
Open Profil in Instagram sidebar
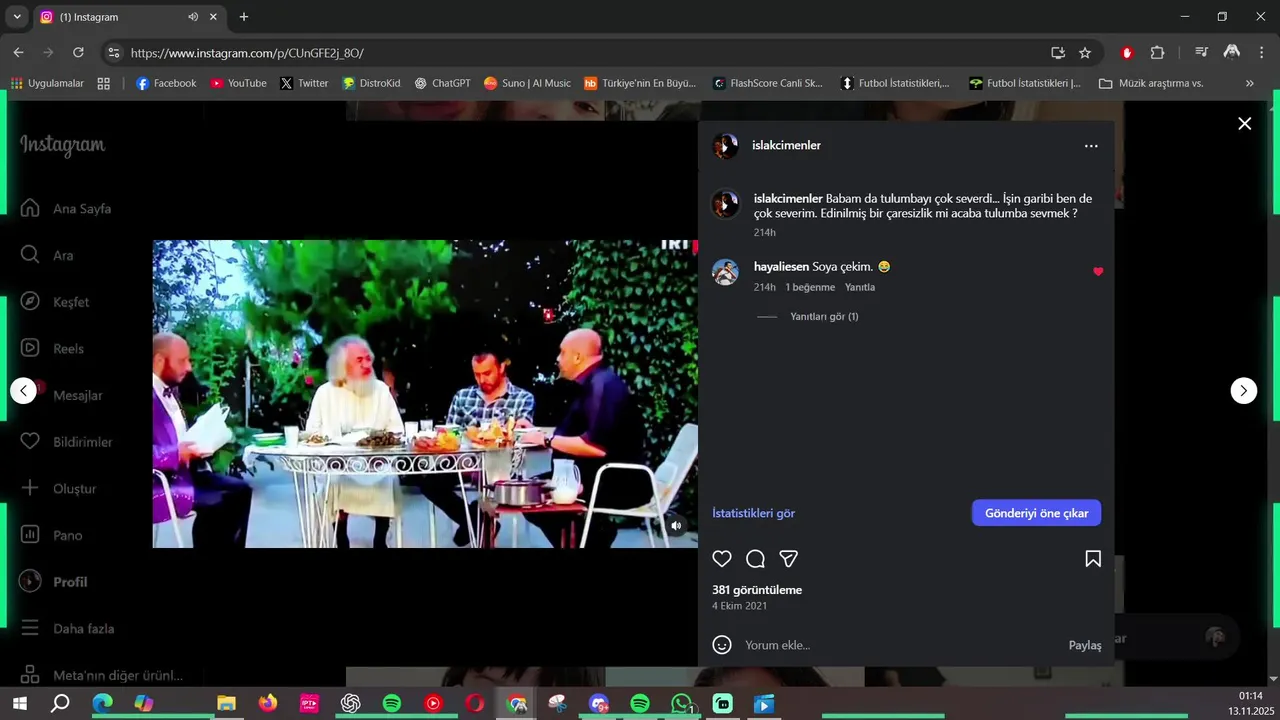pos(55,582)
